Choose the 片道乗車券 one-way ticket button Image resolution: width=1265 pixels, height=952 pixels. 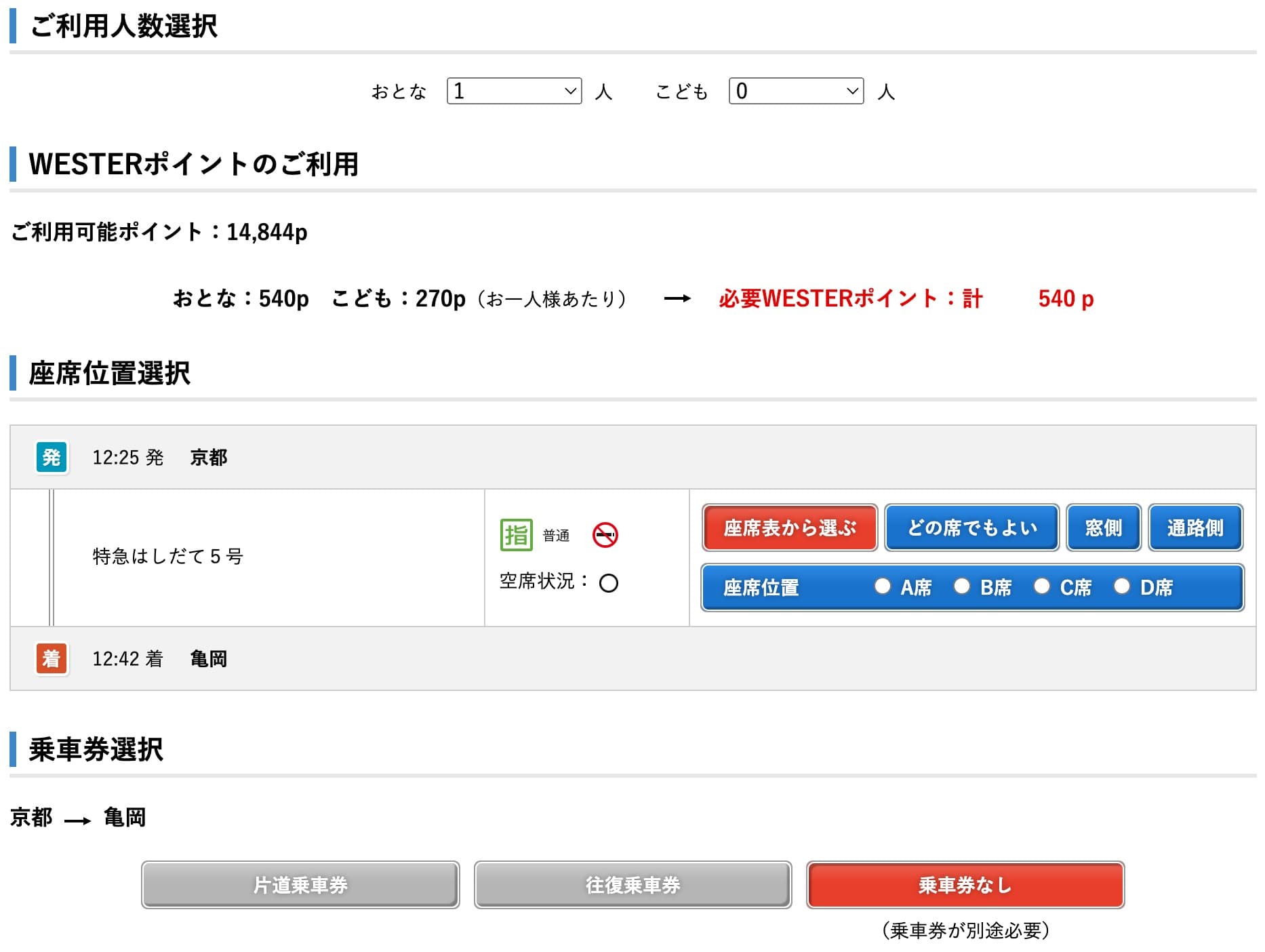pyautogui.click(x=300, y=885)
